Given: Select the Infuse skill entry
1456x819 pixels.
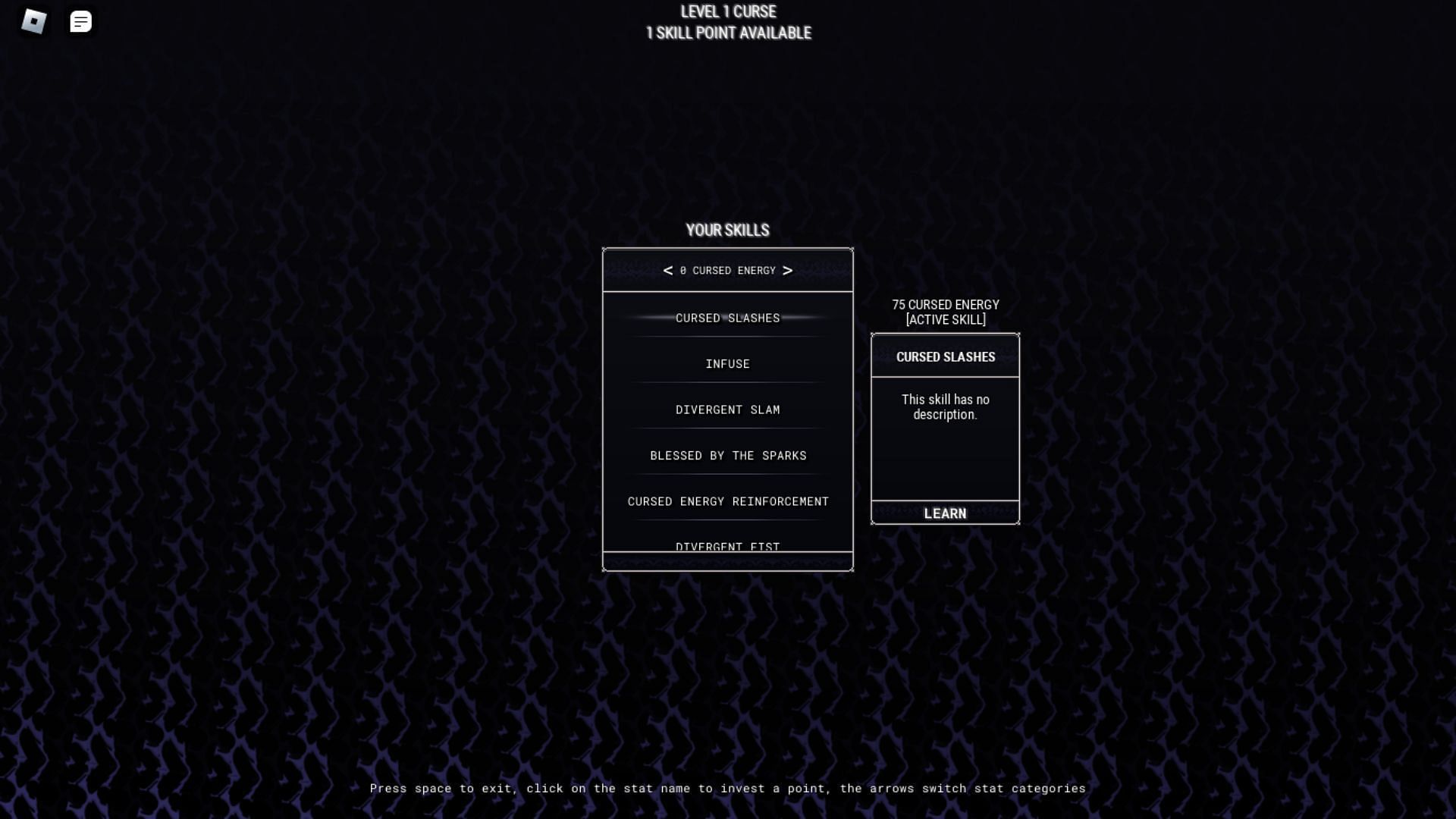Looking at the screenshot, I should tap(728, 363).
